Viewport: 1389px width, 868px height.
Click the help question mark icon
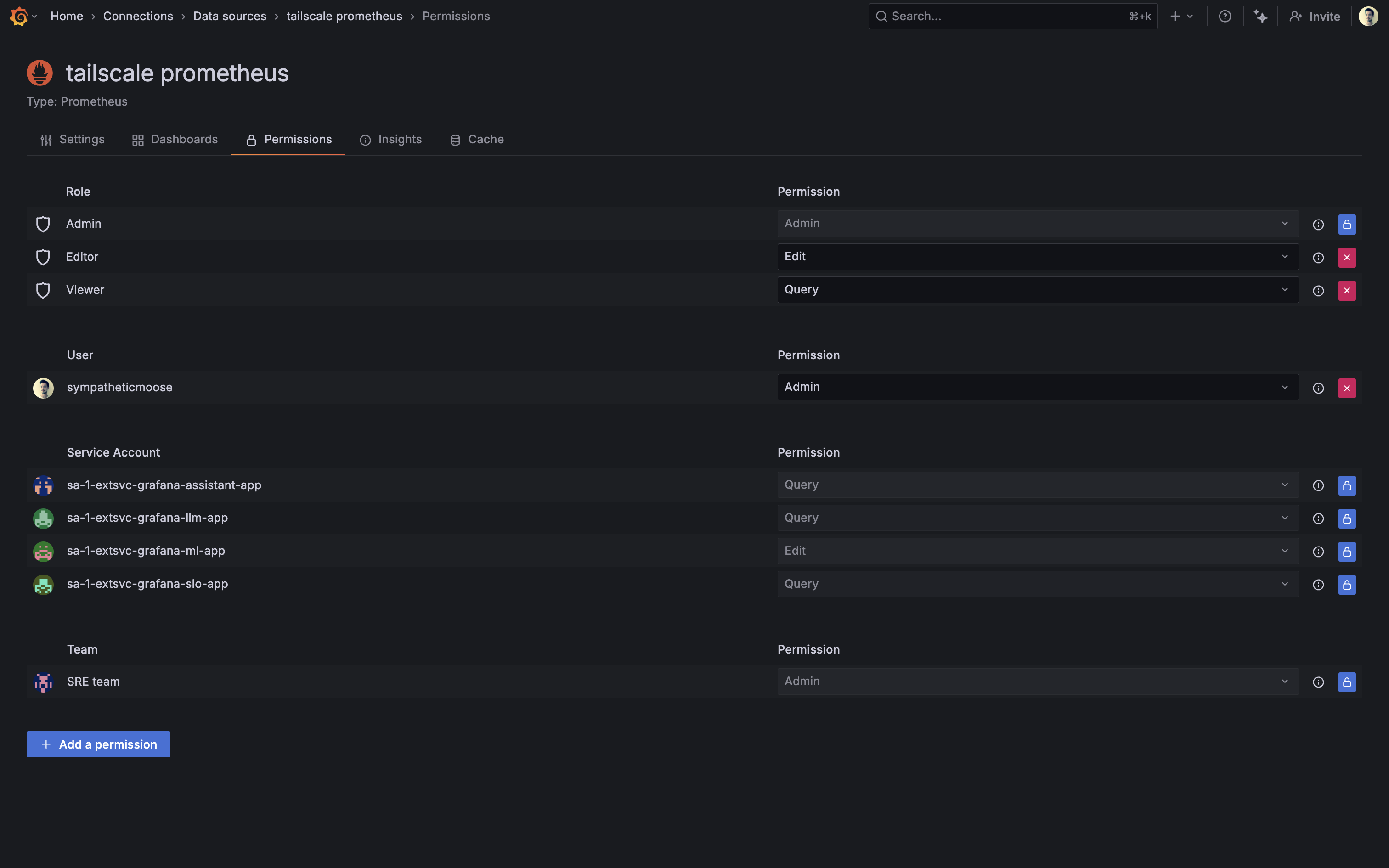pyautogui.click(x=1224, y=16)
